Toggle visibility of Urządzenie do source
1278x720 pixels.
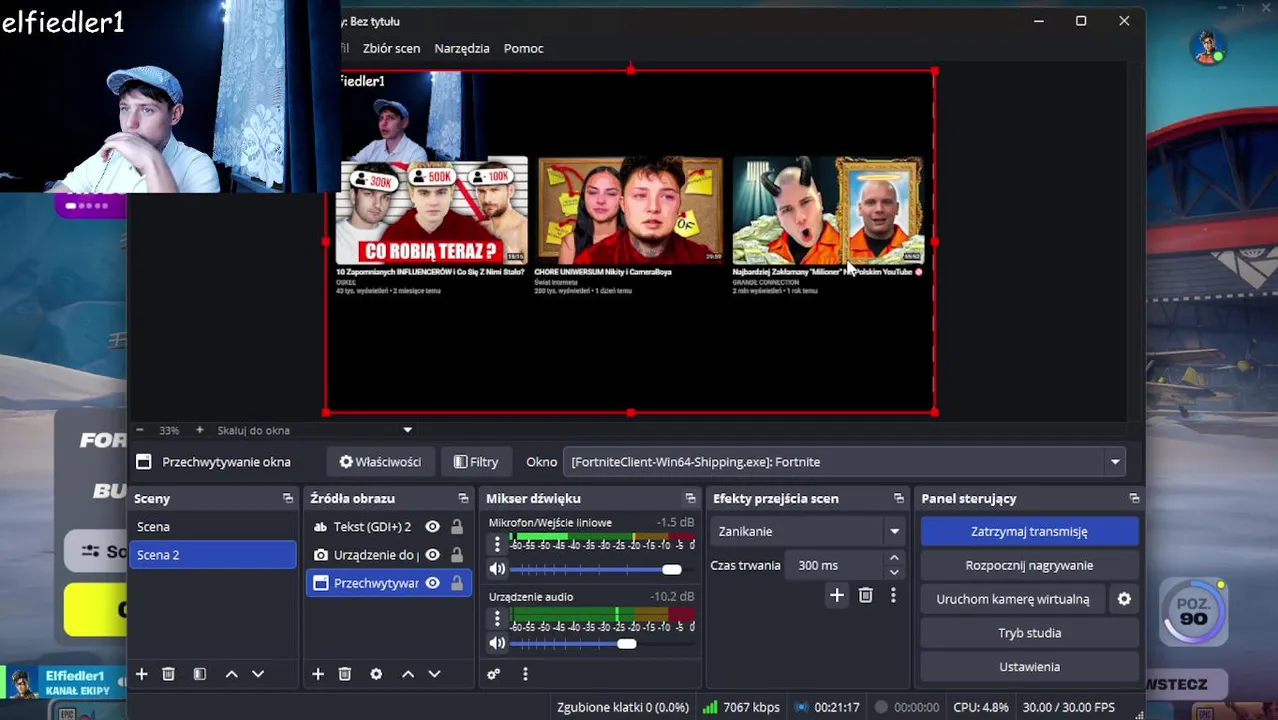coord(432,555)
